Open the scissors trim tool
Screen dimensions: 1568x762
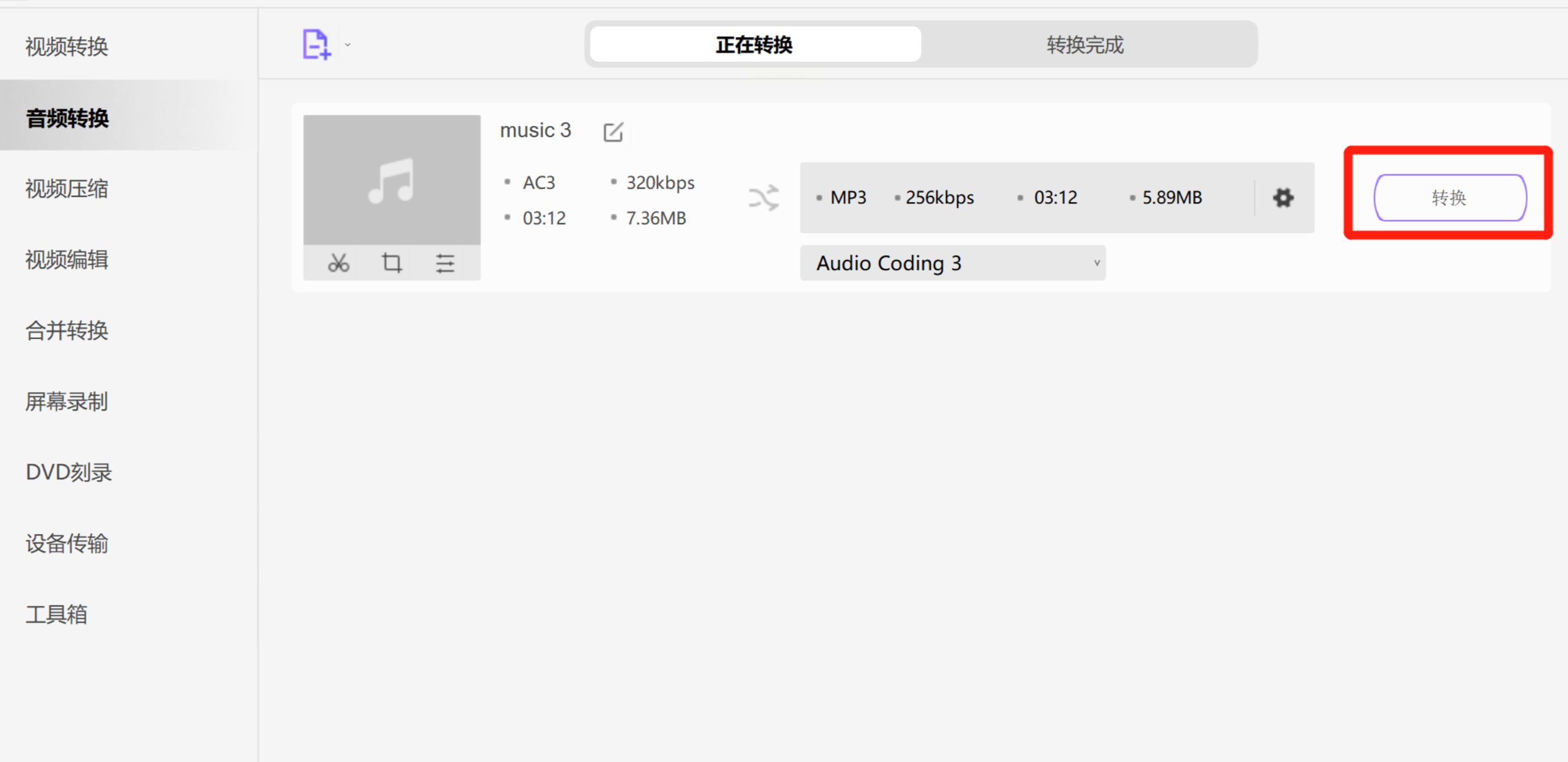click(x=338, y=263)
